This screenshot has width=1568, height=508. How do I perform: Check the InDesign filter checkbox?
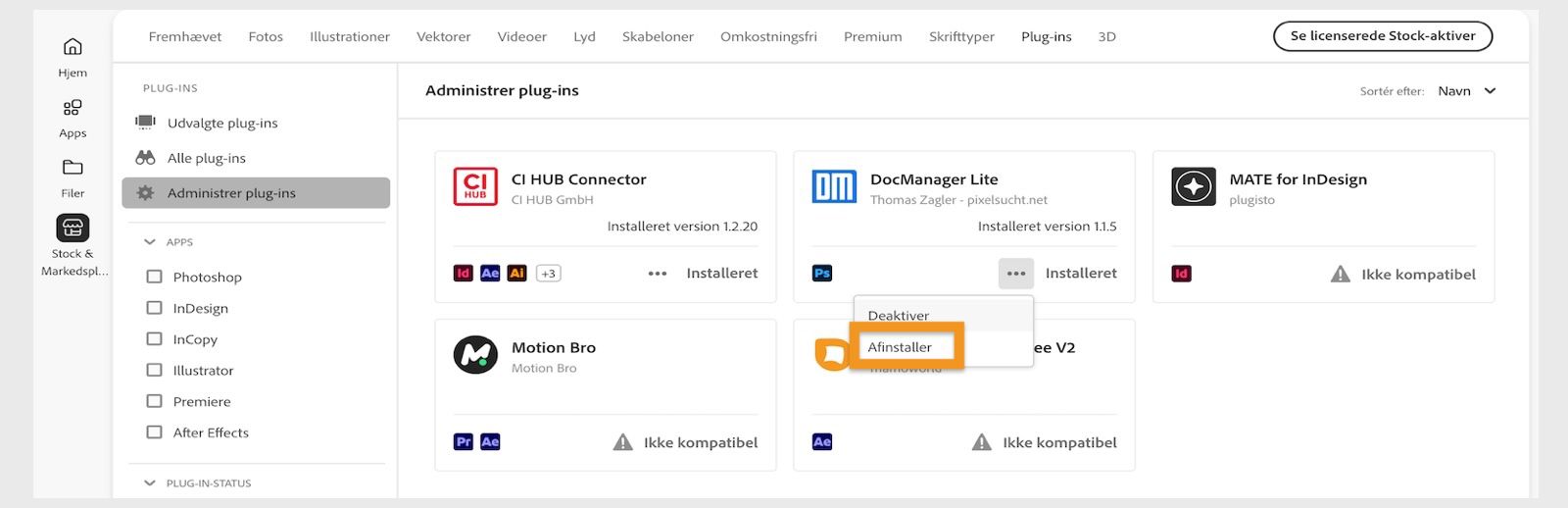click(154, 308)
